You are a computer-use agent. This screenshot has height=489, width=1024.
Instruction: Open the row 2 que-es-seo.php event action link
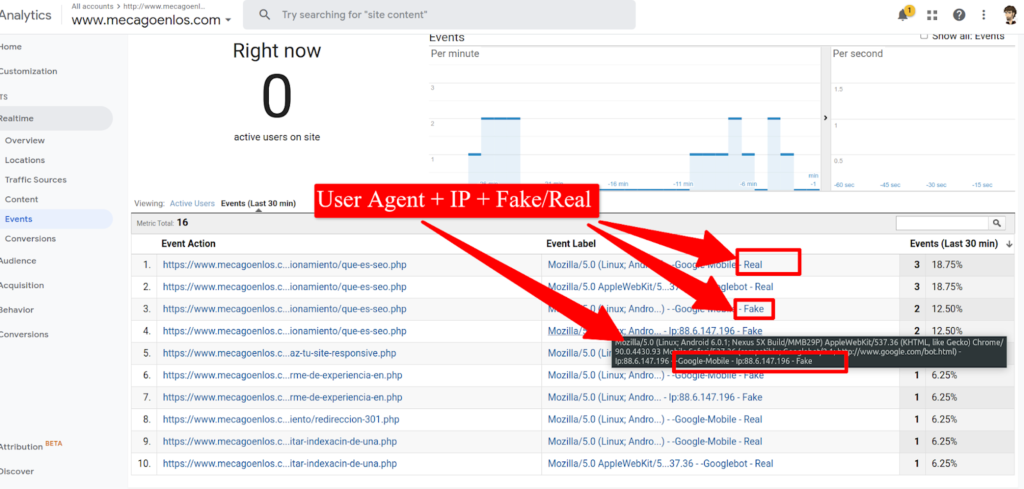tap(285, 287)
